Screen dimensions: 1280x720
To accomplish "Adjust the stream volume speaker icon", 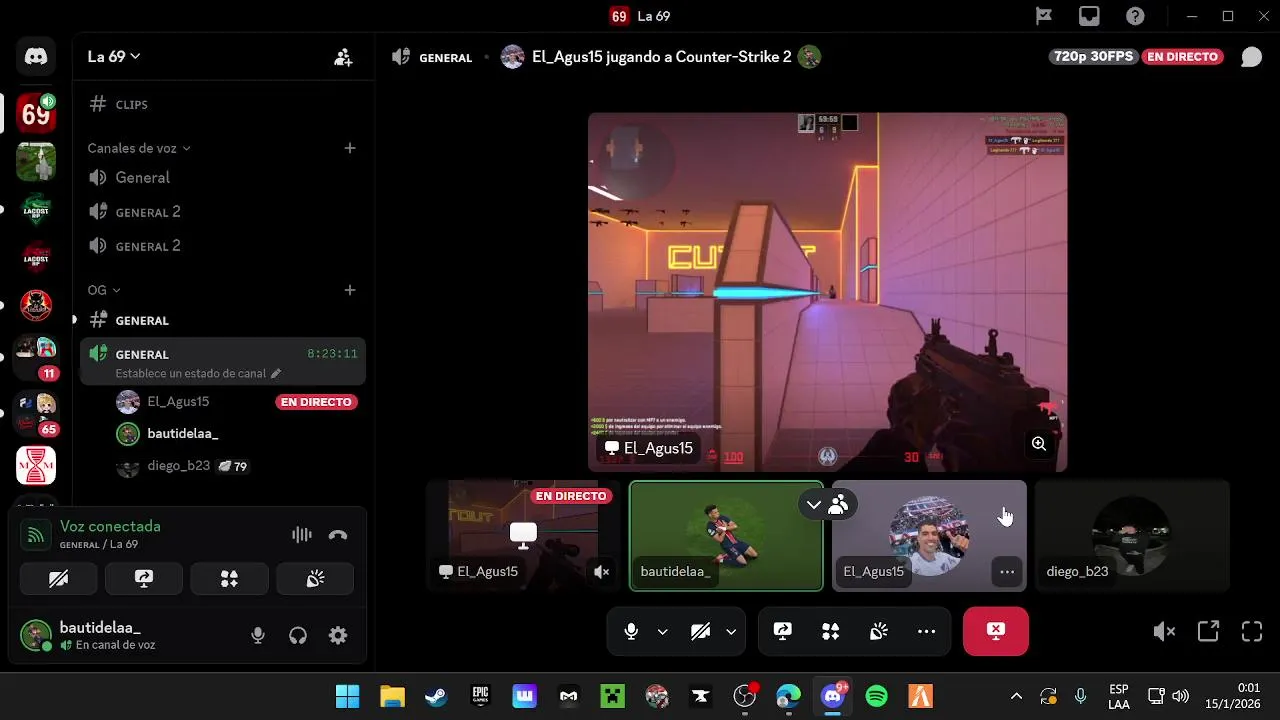I will tap(1163, 631).
